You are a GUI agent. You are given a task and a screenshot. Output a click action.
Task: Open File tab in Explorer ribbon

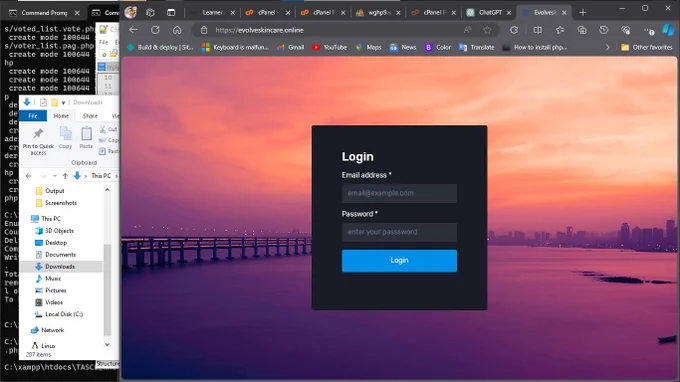33,116
